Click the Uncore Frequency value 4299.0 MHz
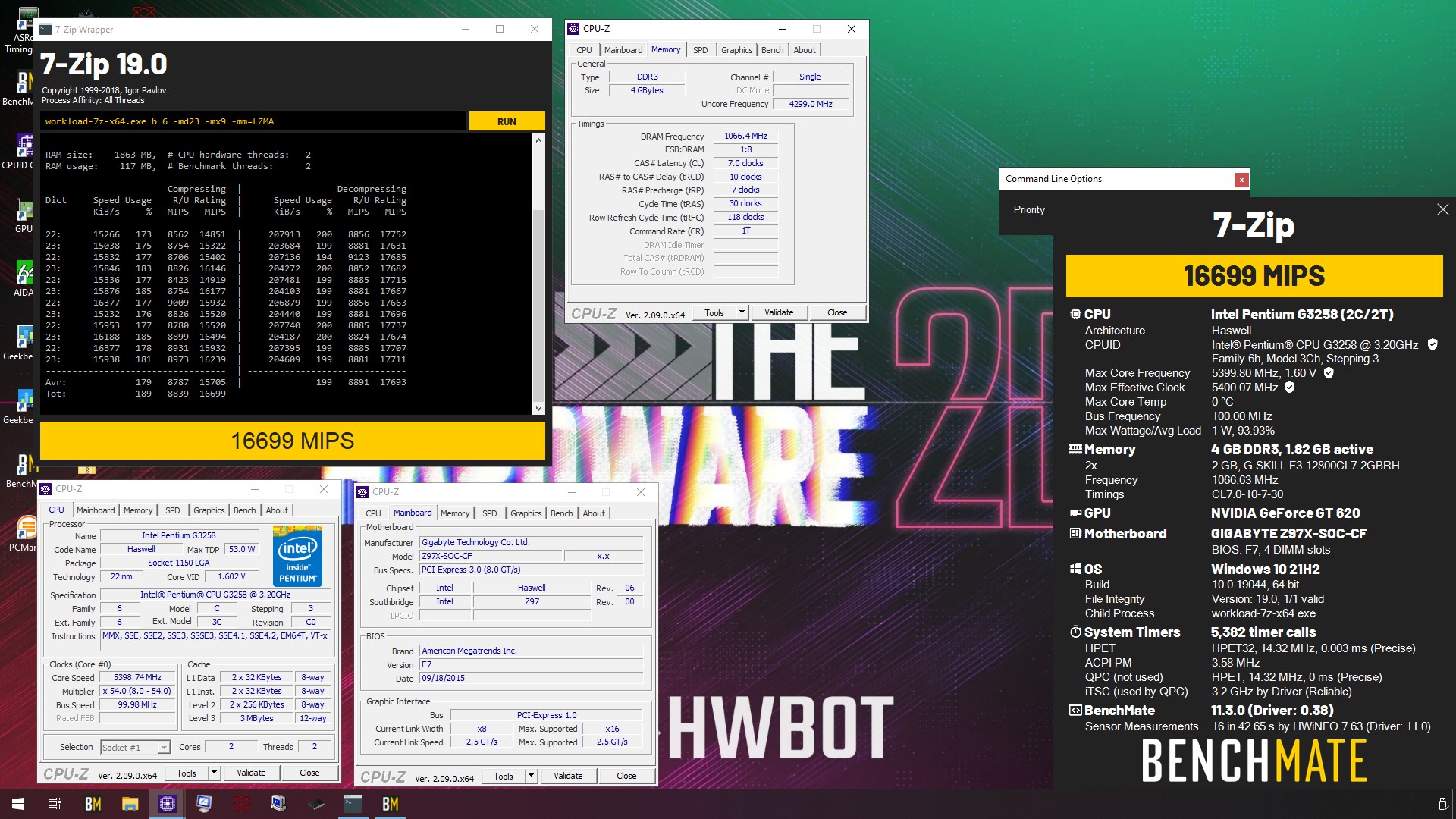This screenshot has height=819, width=1456. tap(811, 105)
